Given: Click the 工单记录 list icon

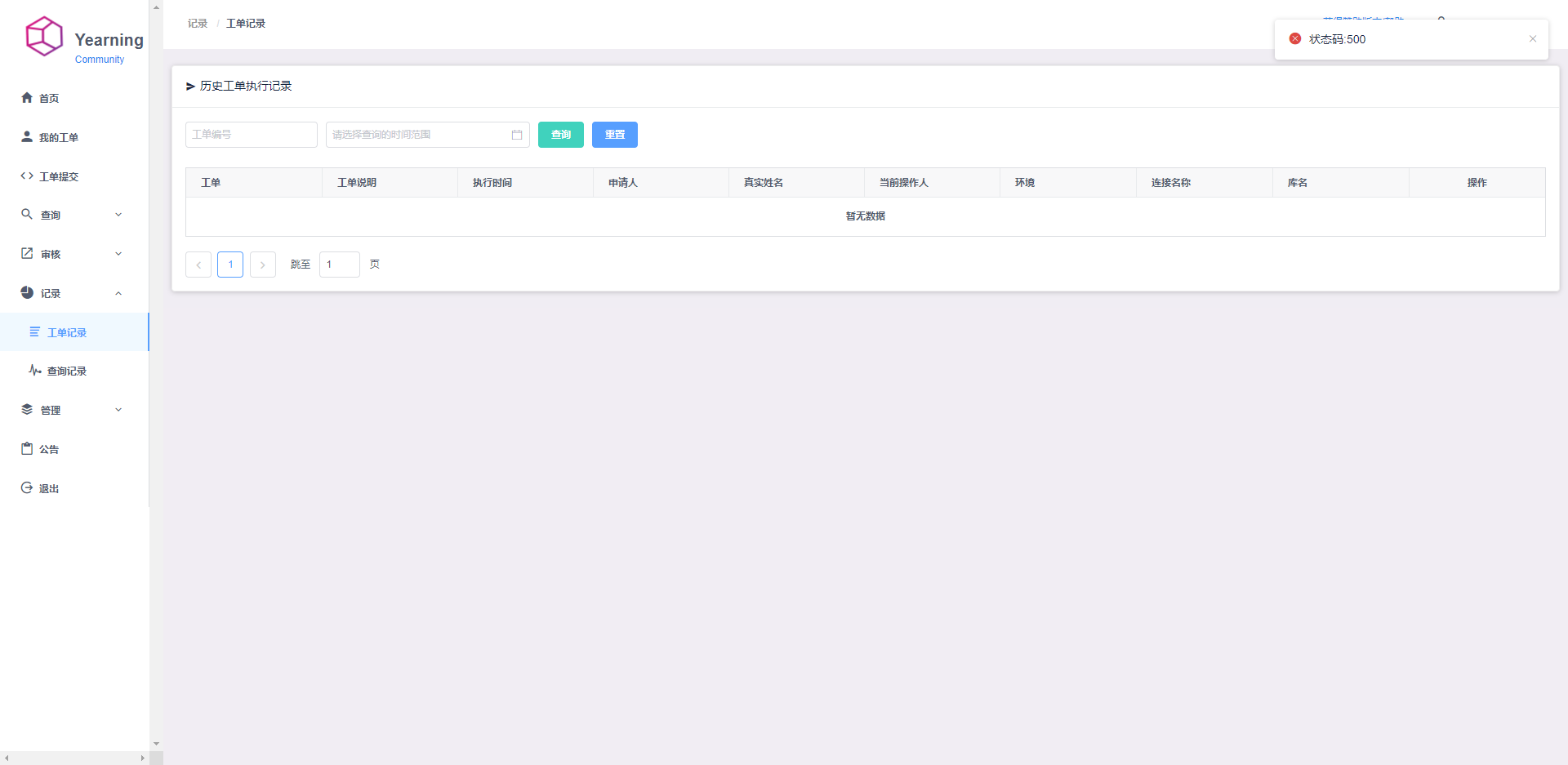Looking at the screenshot, I should (33, 331).
